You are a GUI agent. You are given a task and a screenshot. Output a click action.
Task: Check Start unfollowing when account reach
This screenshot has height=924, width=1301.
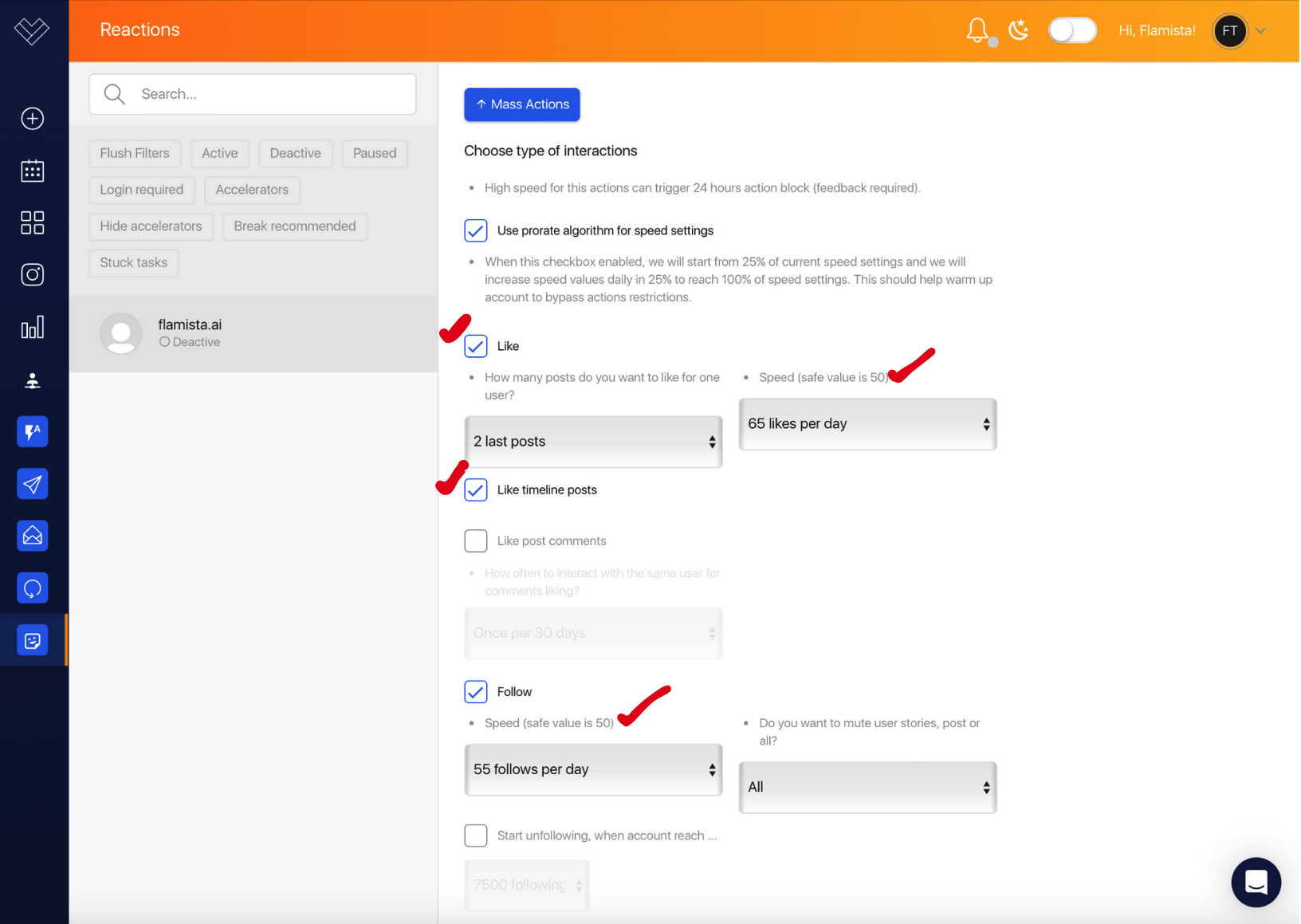coord(476,836)
